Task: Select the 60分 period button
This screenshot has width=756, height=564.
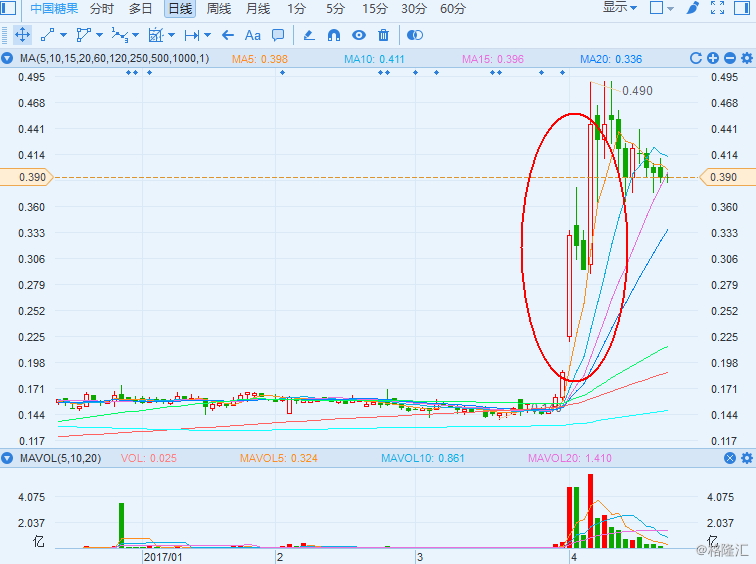Action: pyautogui.click(x=453, y=8)
